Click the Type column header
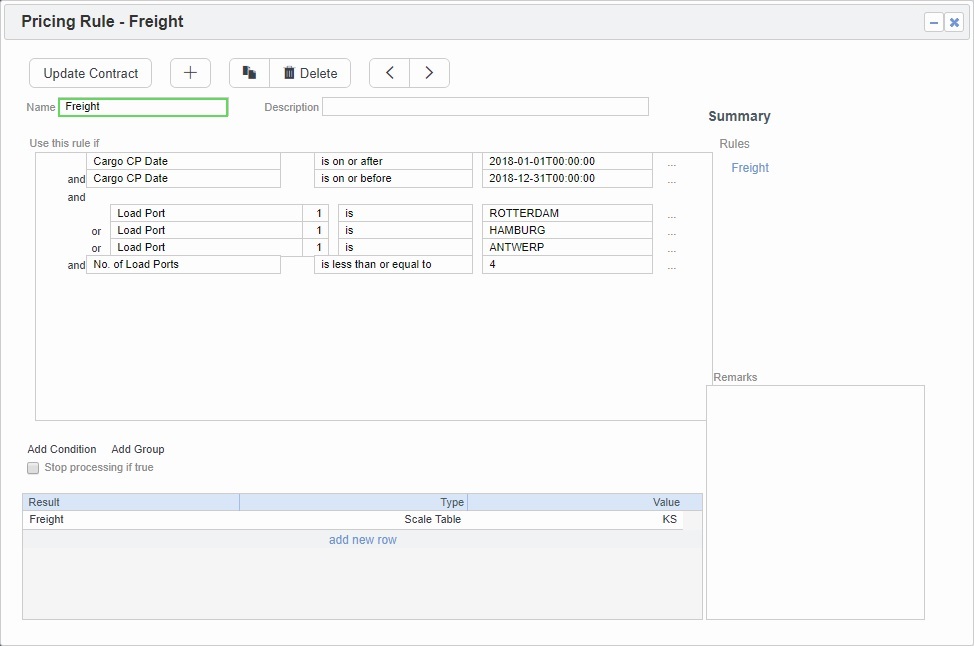The height and width of the screenshot is (646, 974). click(x=353, y=502)
